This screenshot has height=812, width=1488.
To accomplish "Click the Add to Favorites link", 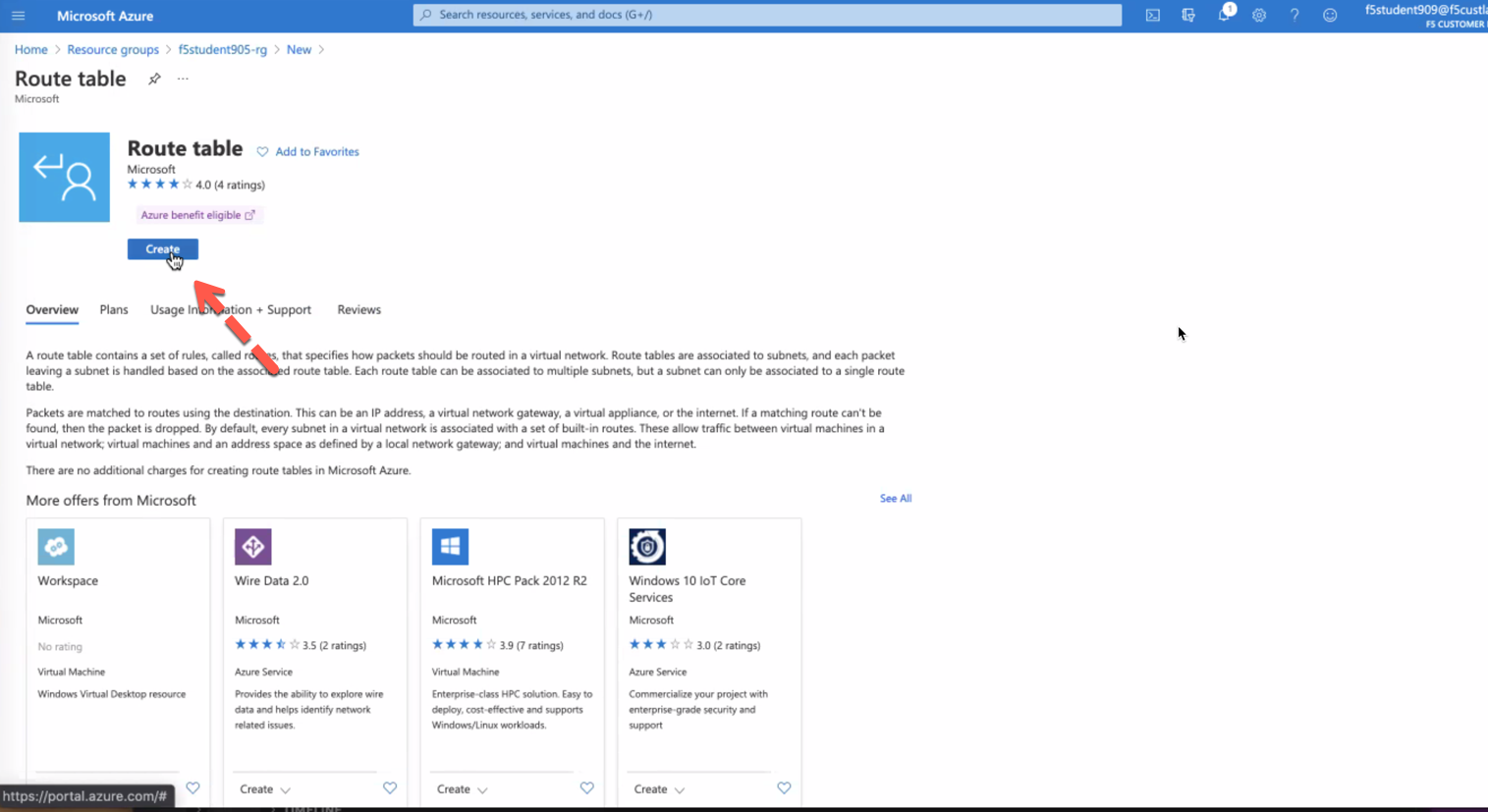I will (x=317, y=152).
